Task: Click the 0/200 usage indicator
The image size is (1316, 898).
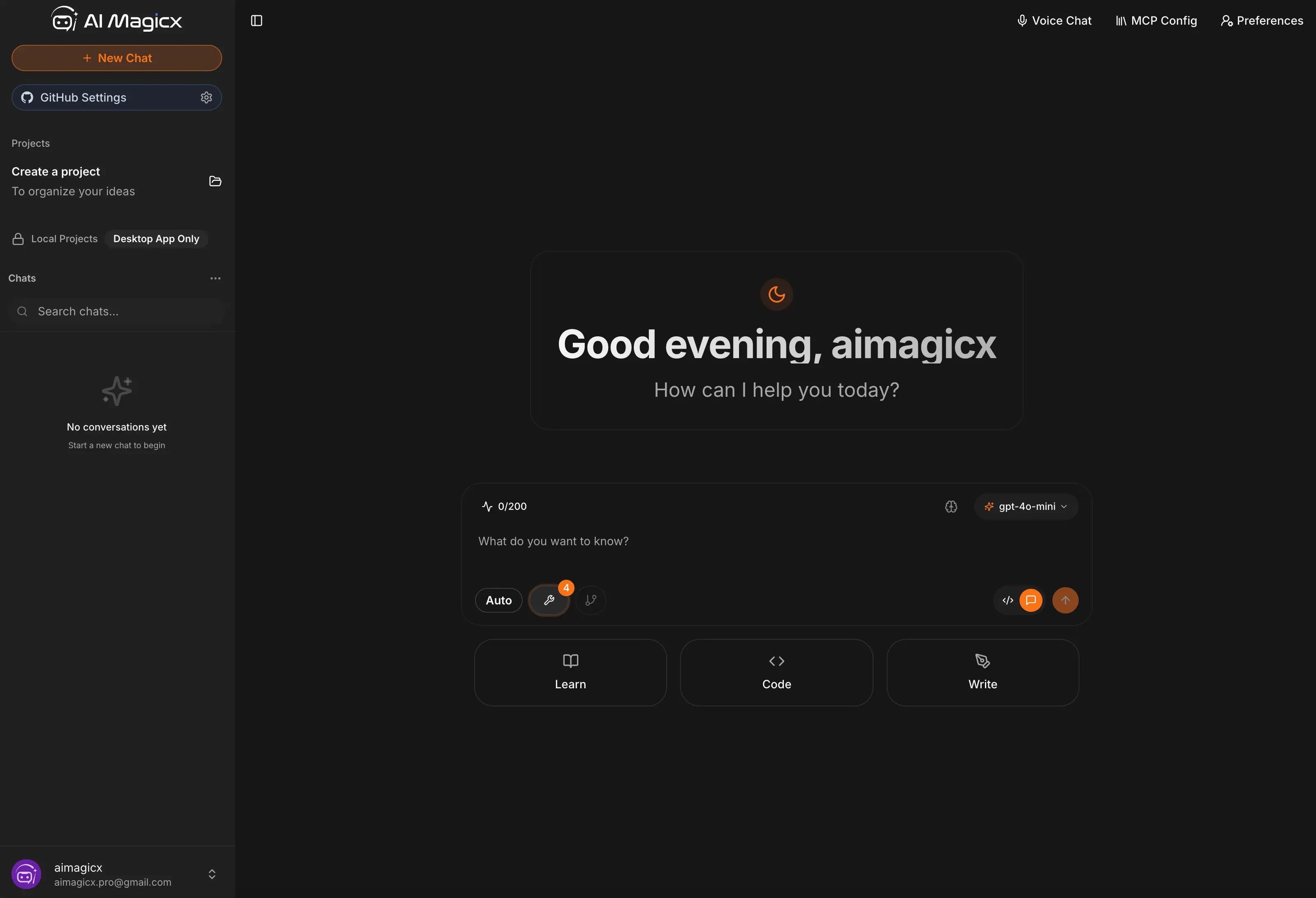Action: pyautogui.click(x=504, y=506)
